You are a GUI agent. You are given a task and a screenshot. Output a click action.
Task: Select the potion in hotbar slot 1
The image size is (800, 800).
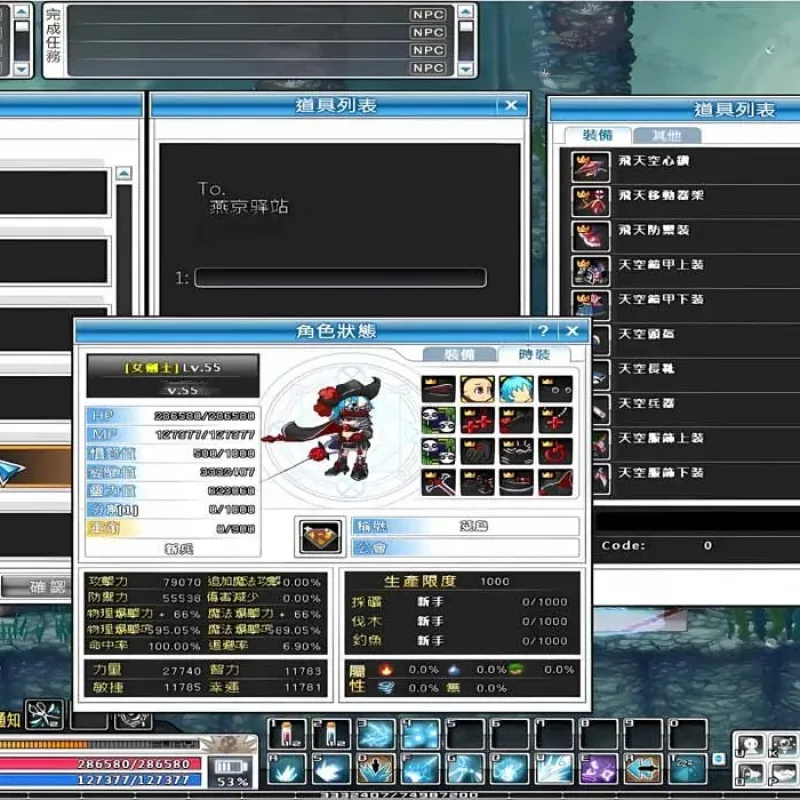click(287, 733)
